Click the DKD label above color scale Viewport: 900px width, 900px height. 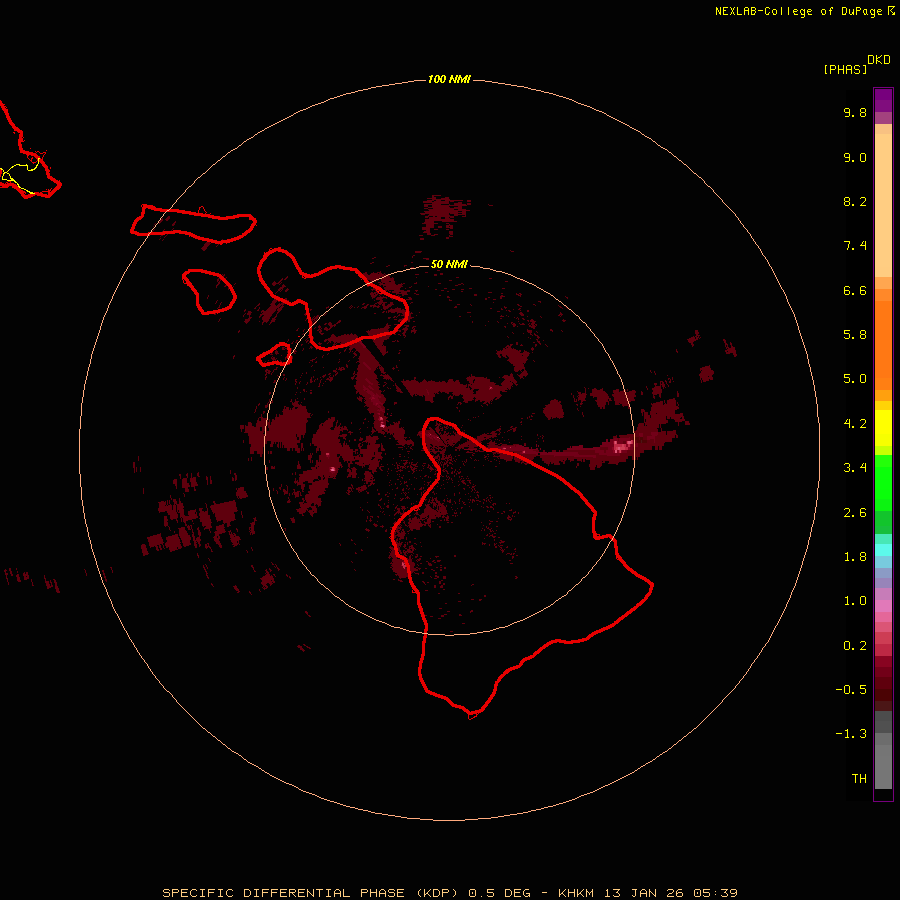coord(879,60)
